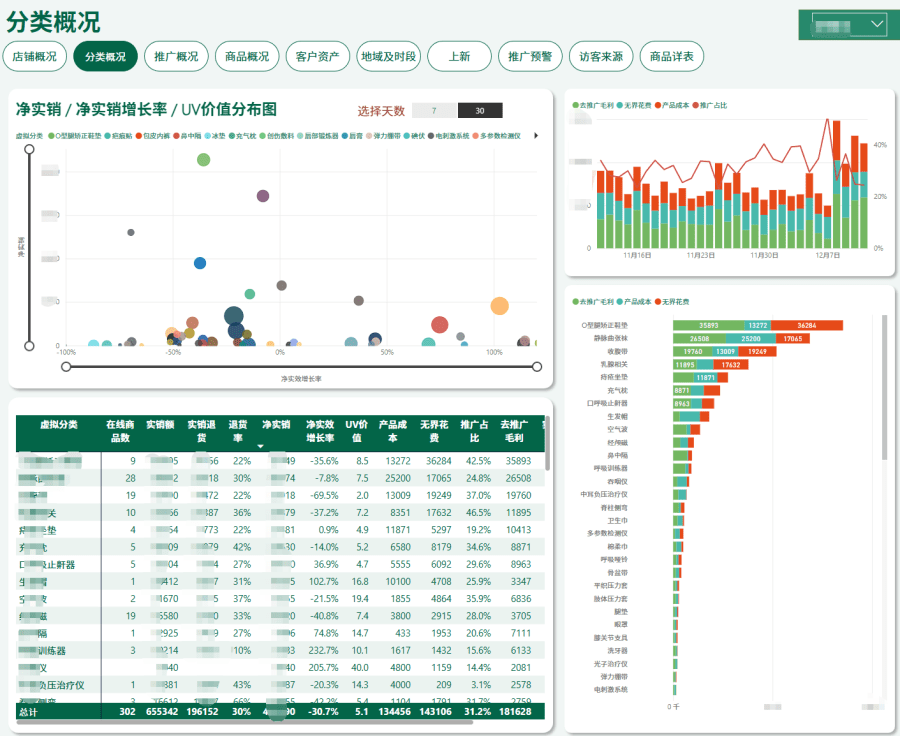Viewport: 900px width, 736px height.
Task: Choose 7 days in 选择天数 selector
Action: [x=434, y=111]
